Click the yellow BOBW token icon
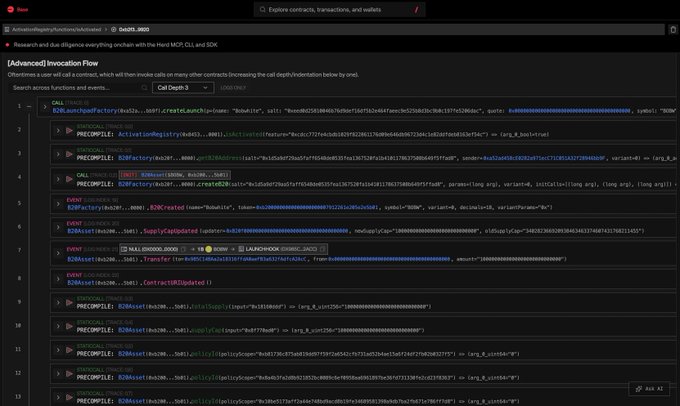This screenshot has width=680, height=406. pos(209,249)
